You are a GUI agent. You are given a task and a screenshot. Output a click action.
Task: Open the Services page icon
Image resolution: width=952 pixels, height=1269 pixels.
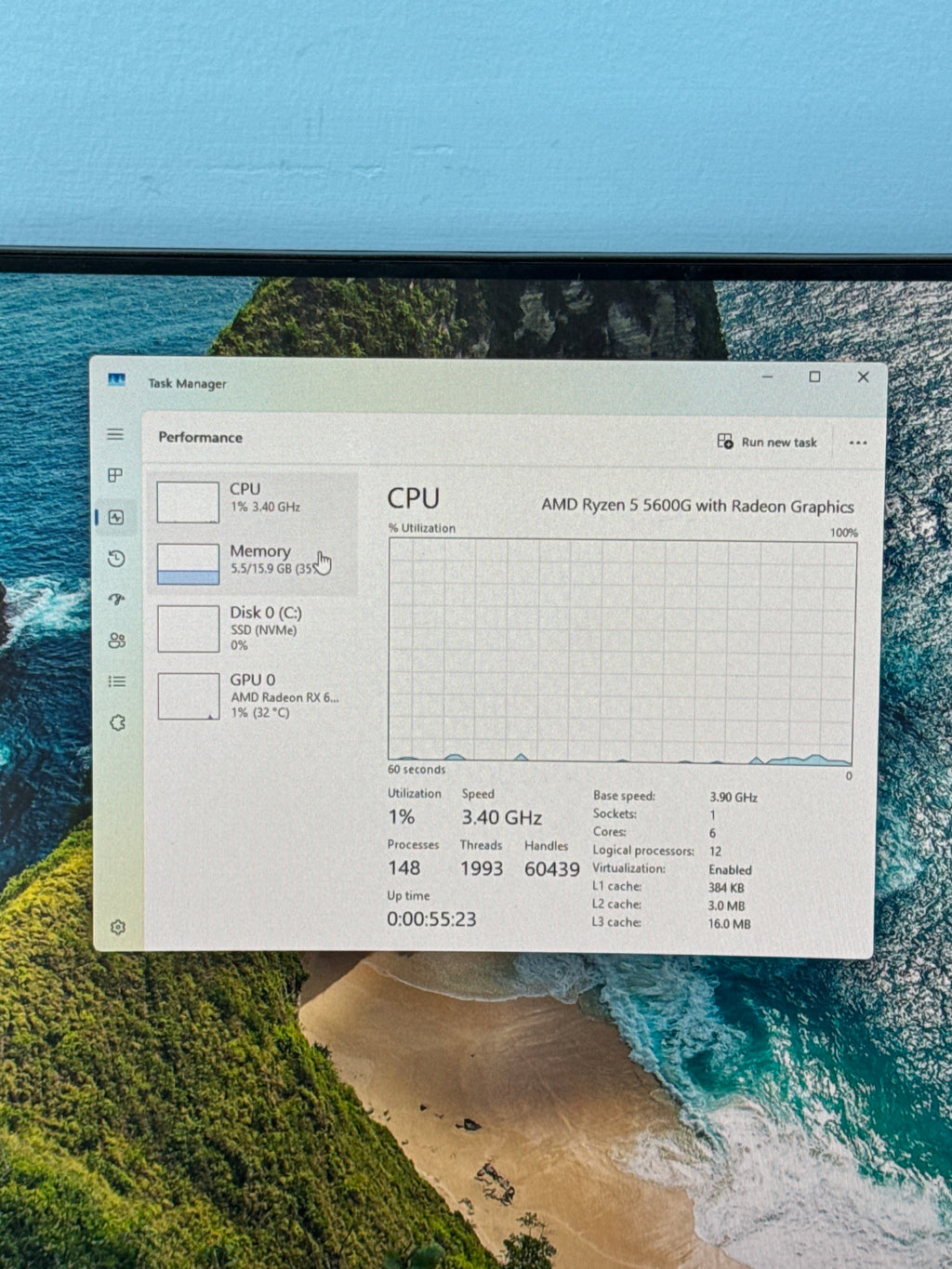(117, 722)
